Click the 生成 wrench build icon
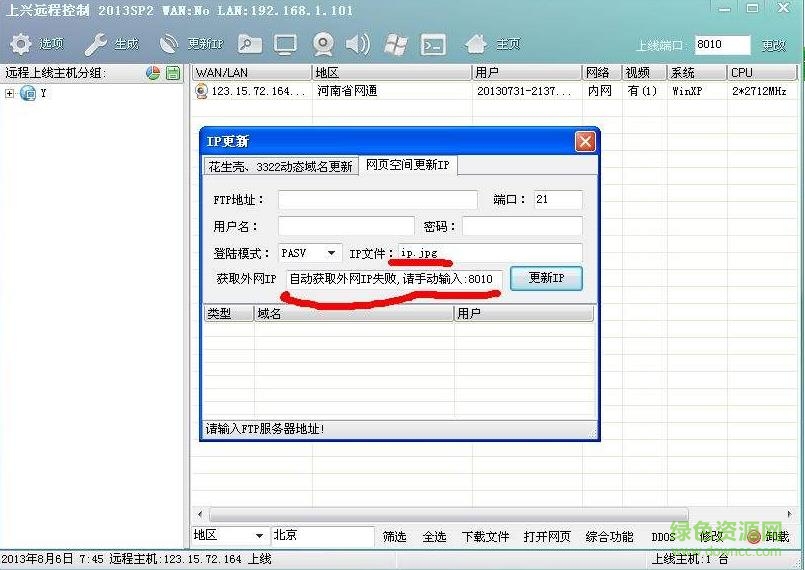Image resolution: width=805 pixels, height=570 pixels. coord(95,45)
